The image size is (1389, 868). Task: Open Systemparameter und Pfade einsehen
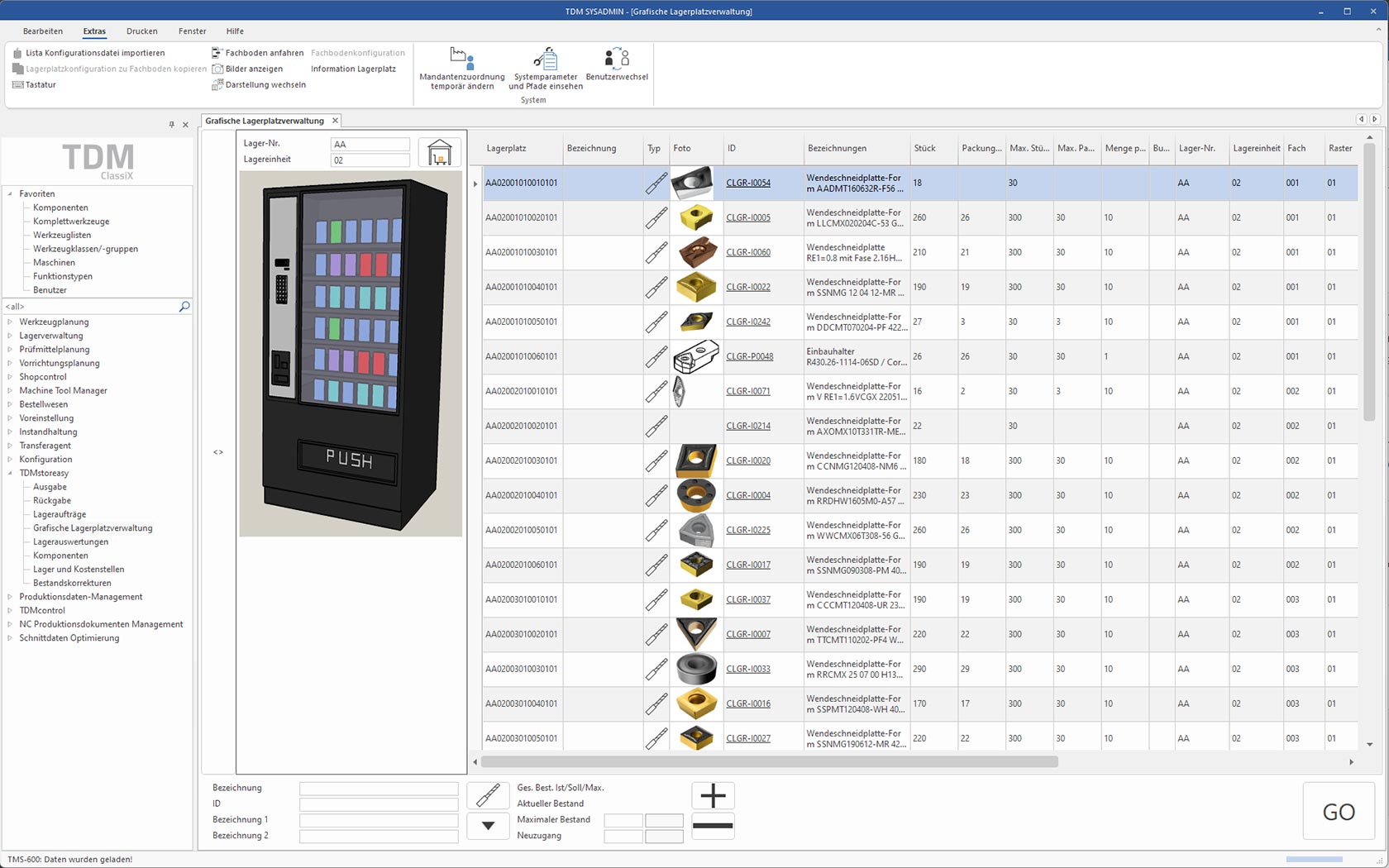pos(545,69)
